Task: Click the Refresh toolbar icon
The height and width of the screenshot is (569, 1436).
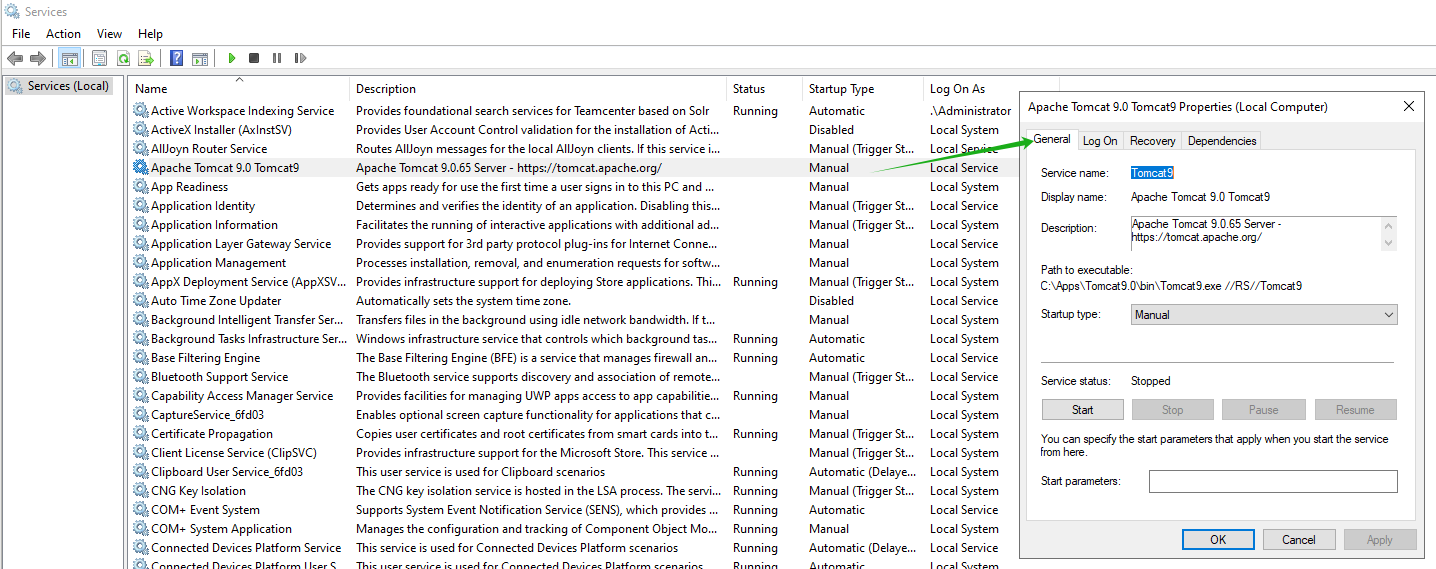Action: click(x=123, y=58)
